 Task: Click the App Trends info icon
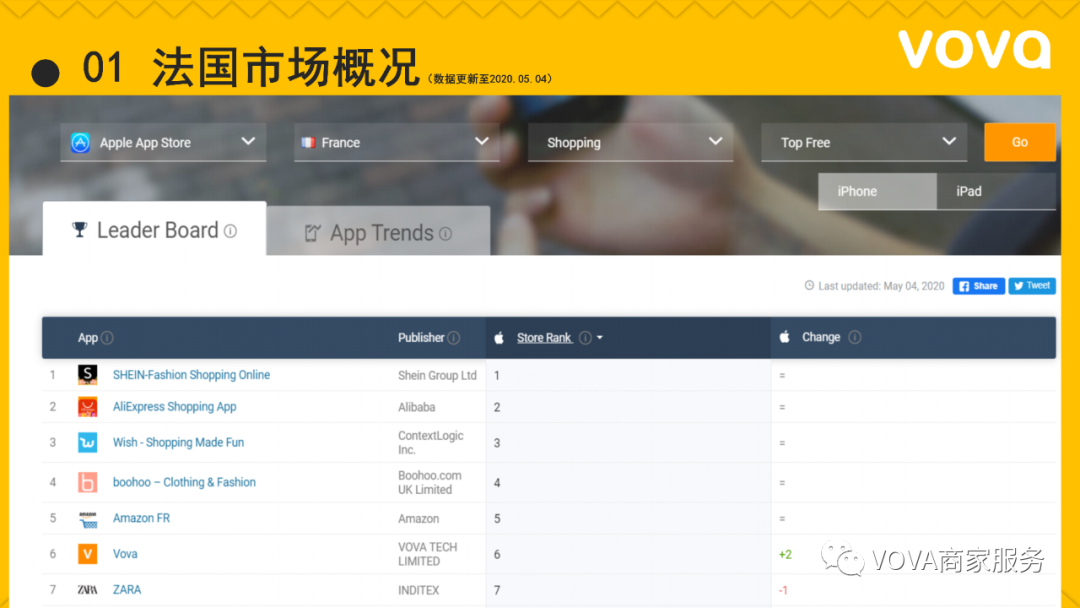coord(446,234)
